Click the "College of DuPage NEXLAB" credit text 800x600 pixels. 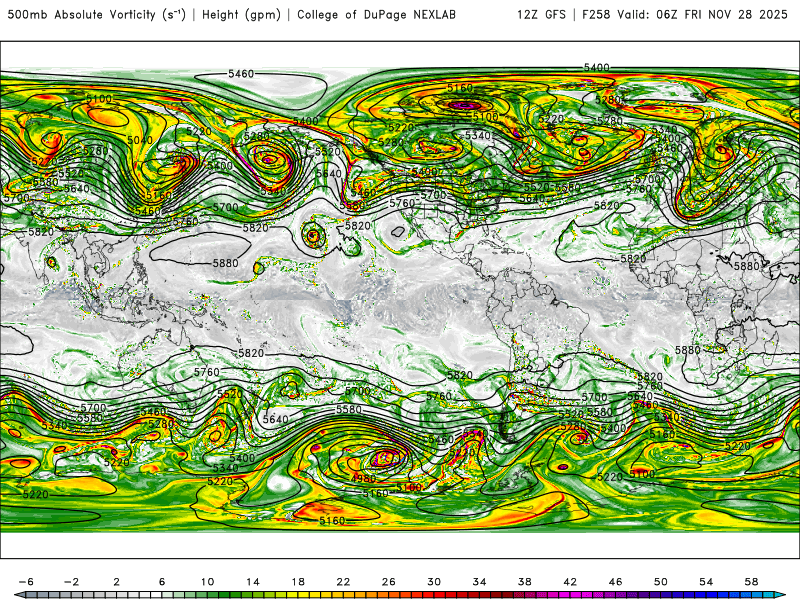(377, 15)
